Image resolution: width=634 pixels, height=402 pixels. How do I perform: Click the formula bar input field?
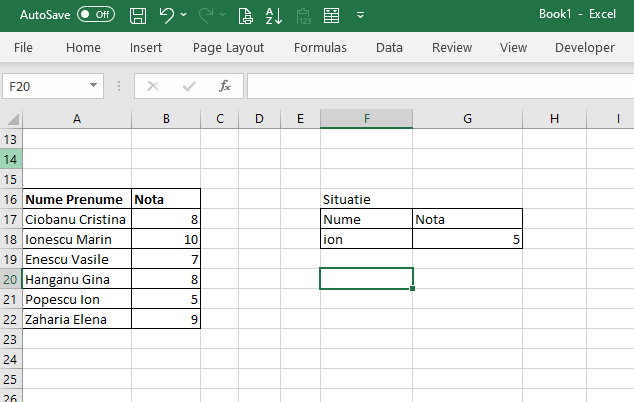pyautogui.click(x=440, y=87)
